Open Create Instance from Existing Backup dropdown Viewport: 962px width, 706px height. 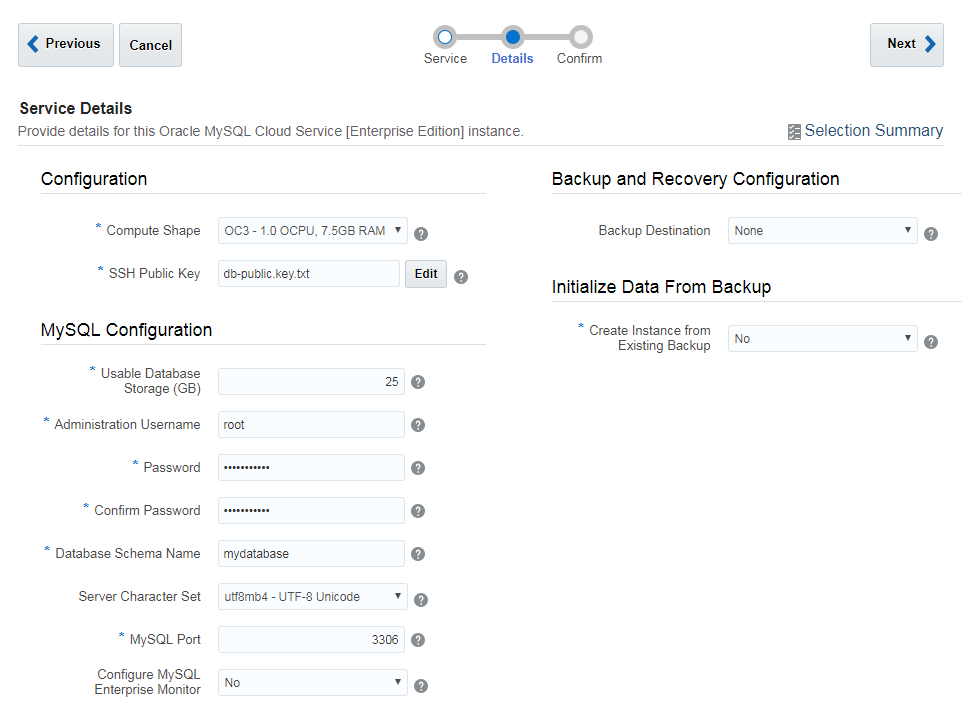tap(822, 339)
